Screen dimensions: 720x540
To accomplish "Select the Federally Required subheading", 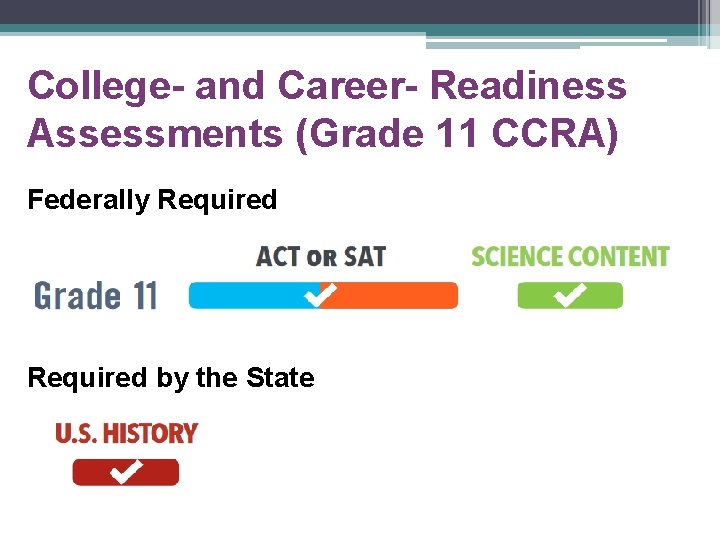I will (x=152, y=200).
